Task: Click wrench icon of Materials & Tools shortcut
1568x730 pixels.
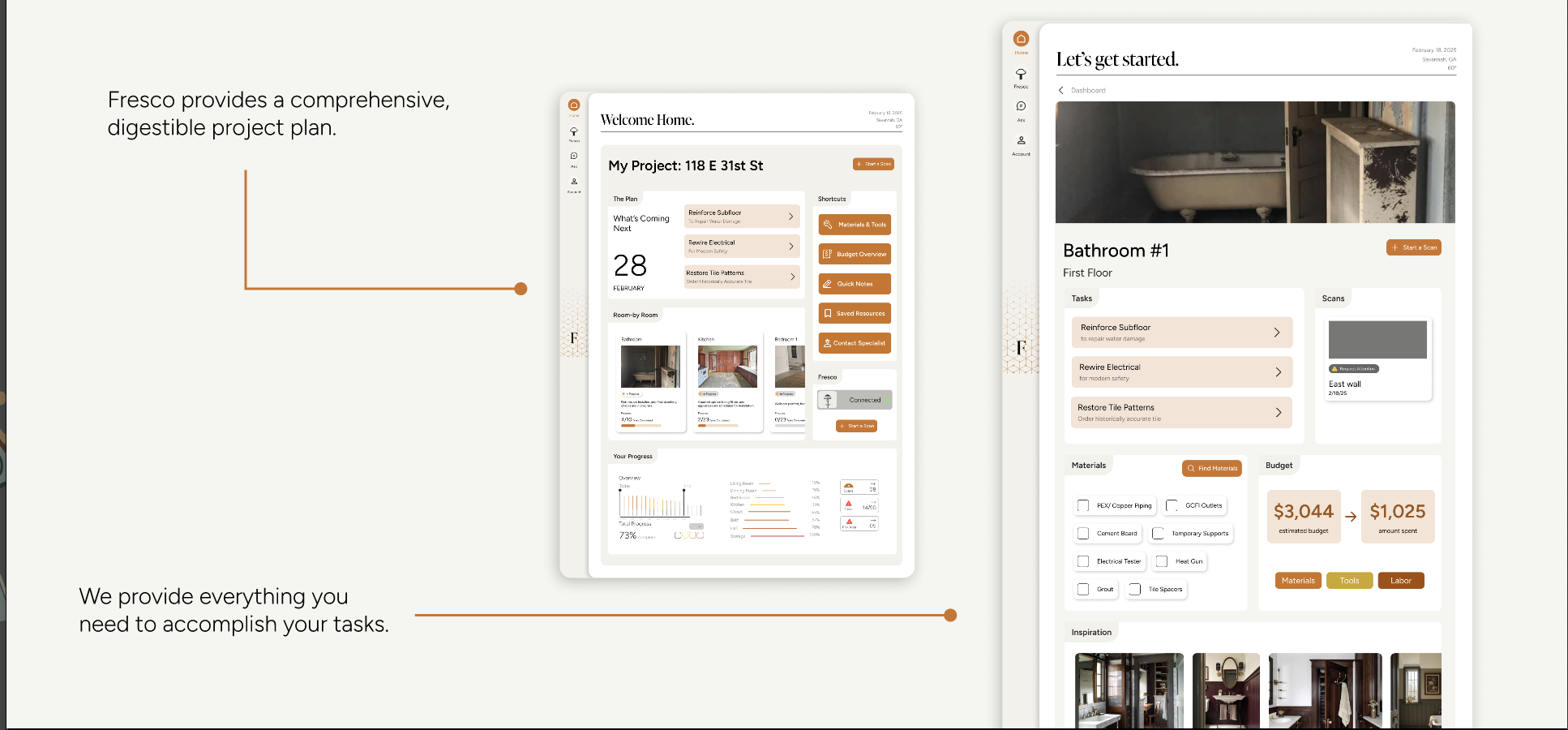Action: coord(828,225)
